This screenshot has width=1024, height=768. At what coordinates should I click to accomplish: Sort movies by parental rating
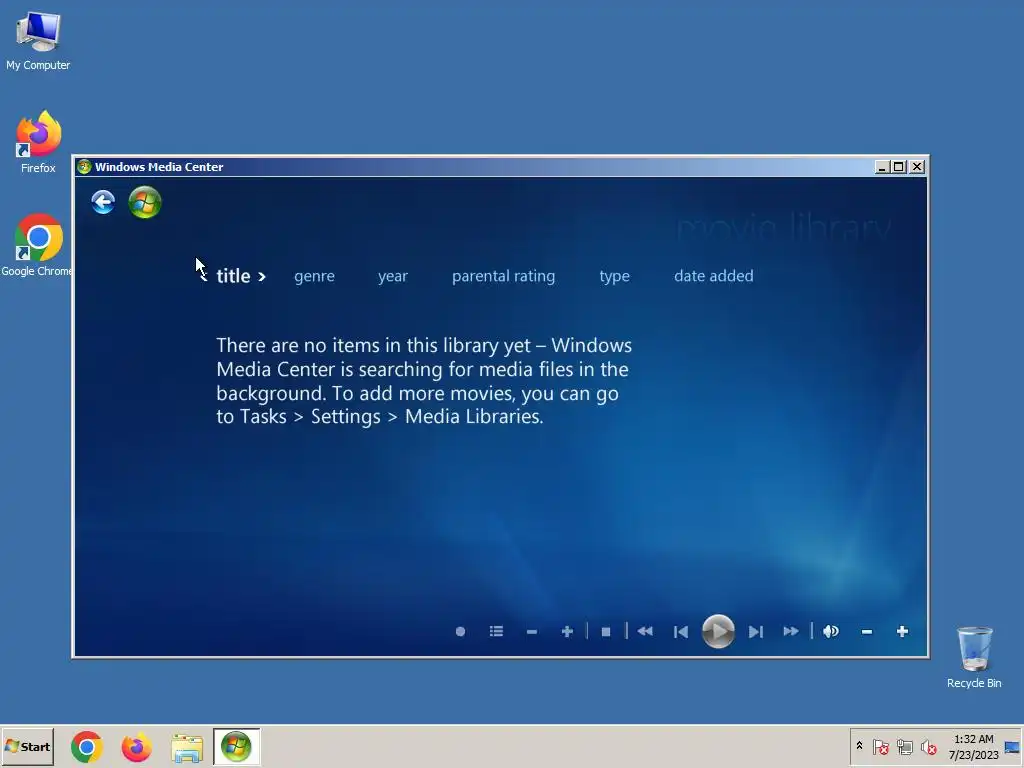tap(504, 276)
